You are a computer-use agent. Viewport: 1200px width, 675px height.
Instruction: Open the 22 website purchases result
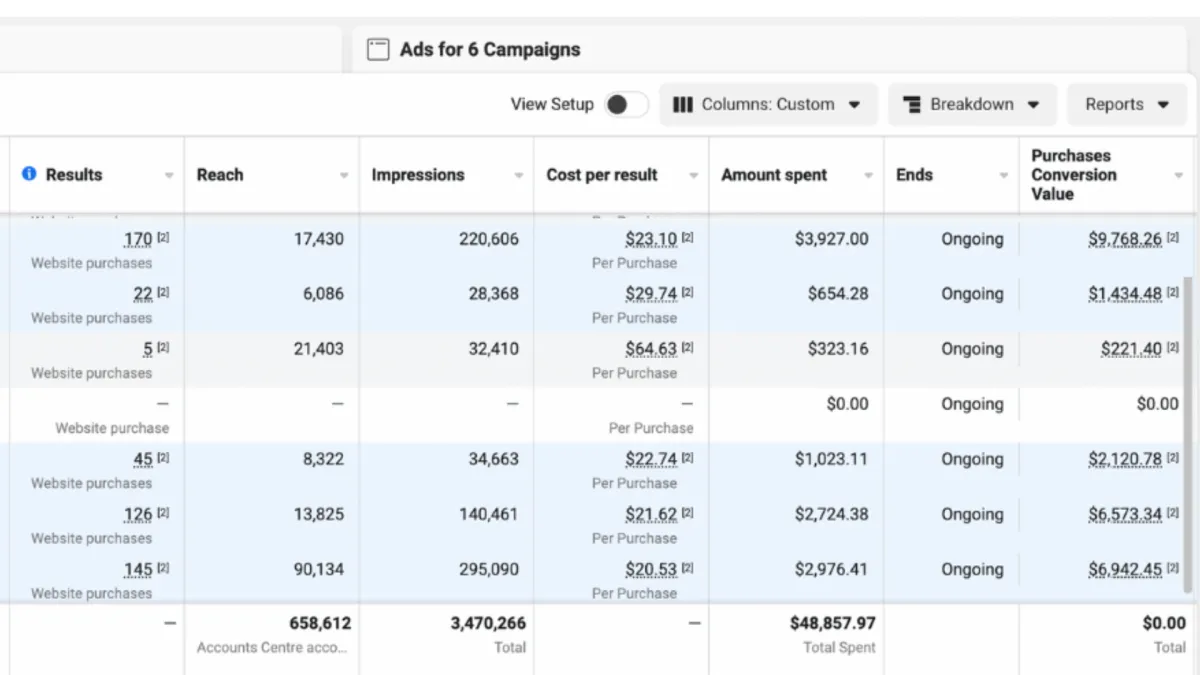click(x=143, y=294)
